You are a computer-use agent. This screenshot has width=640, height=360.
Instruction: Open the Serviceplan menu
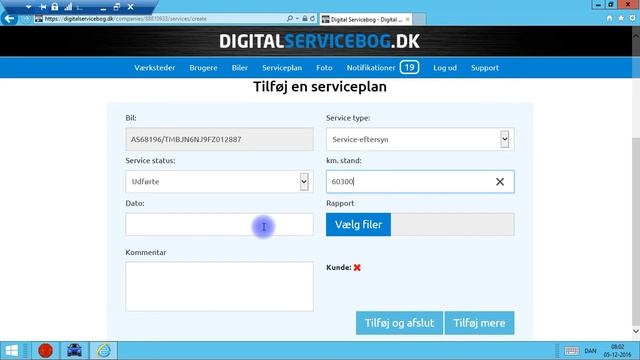282,68
